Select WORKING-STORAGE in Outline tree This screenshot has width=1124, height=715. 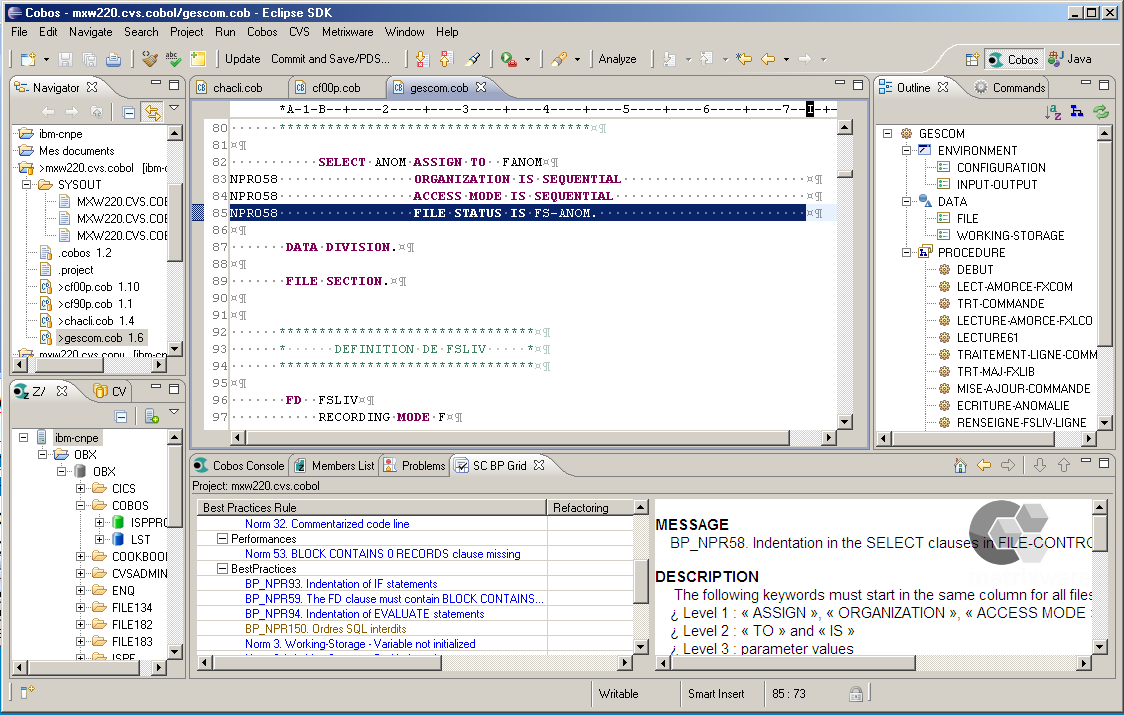(1010, 235)
